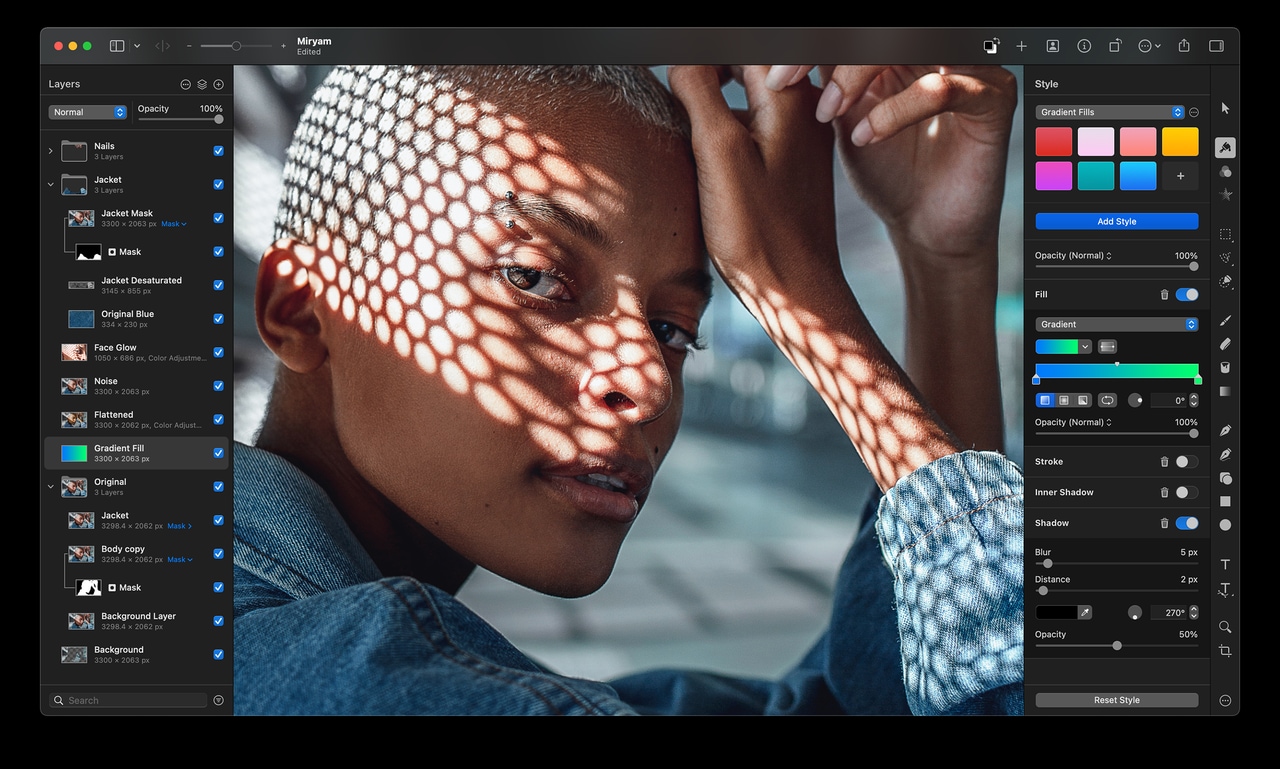Select the Crop tool

[1225, 650]
